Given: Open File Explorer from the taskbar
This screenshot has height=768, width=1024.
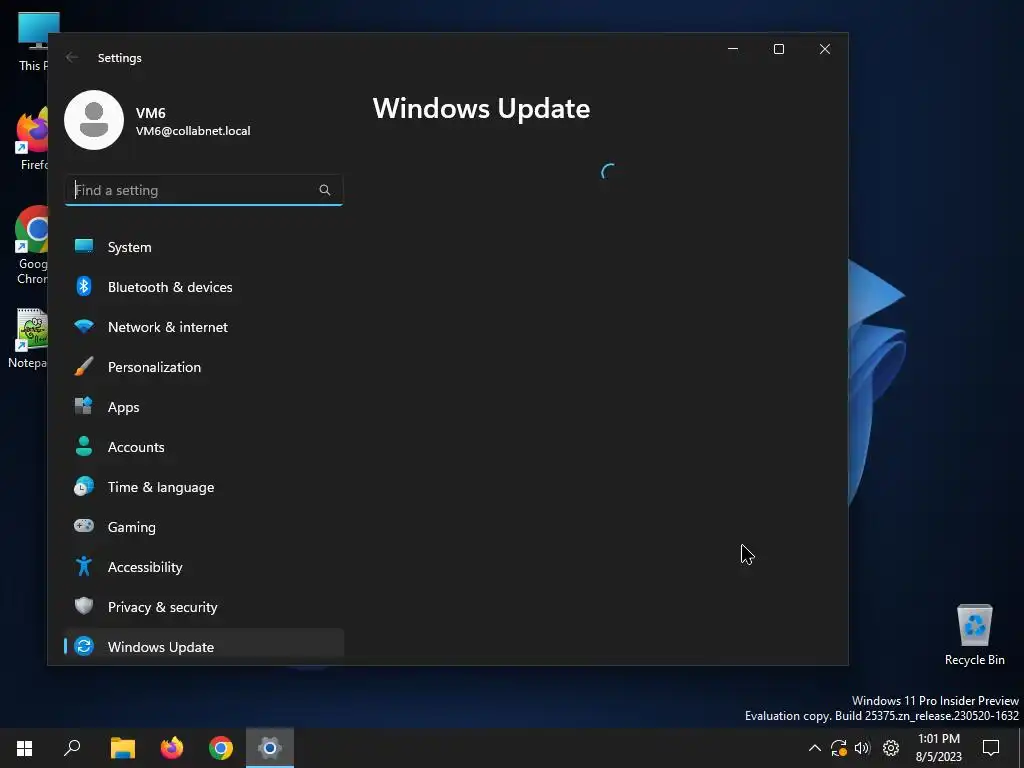Looking at the screenshot, I should click(x=122, y=748).
